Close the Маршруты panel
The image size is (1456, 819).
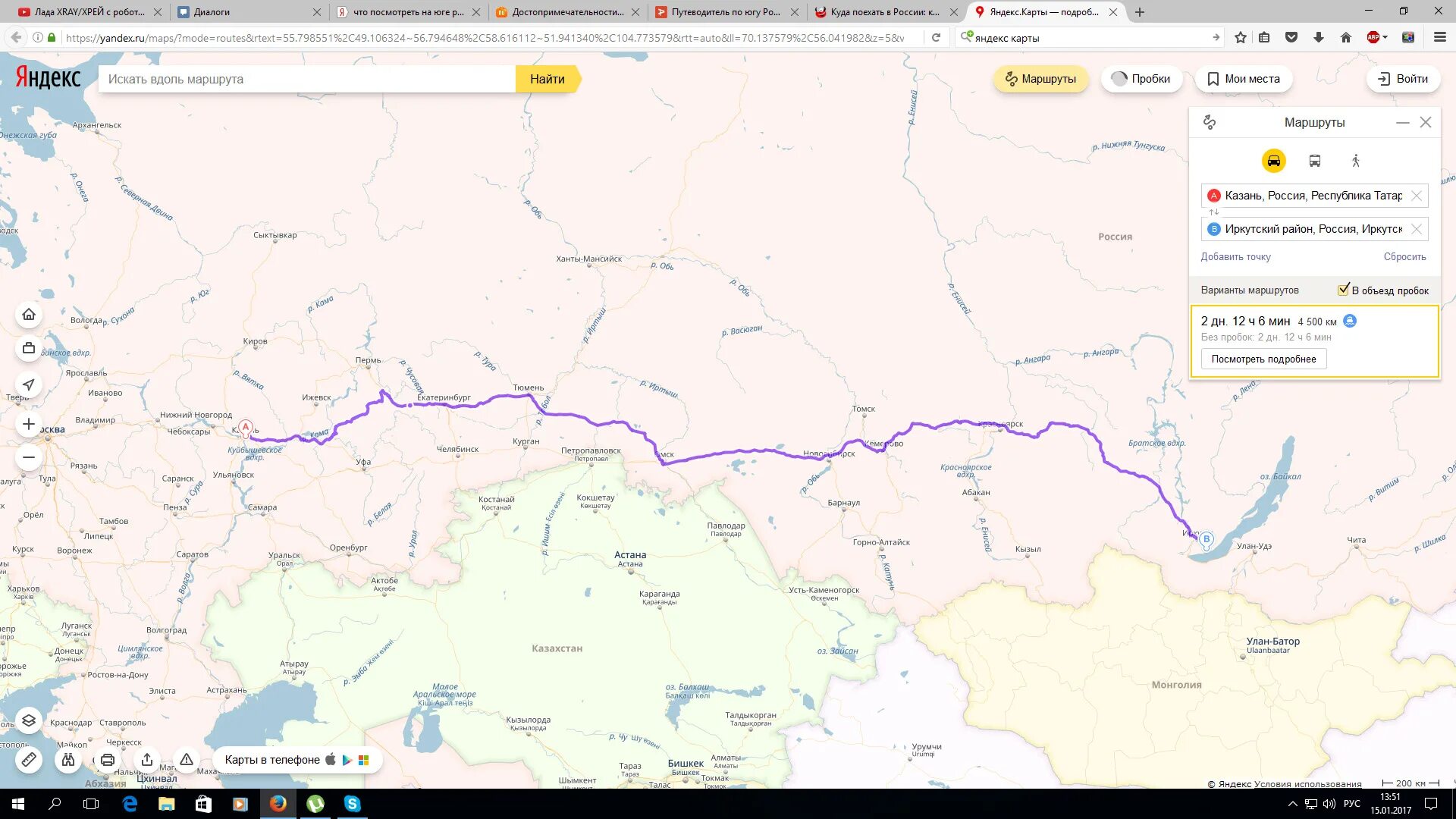coord(1426,122)
